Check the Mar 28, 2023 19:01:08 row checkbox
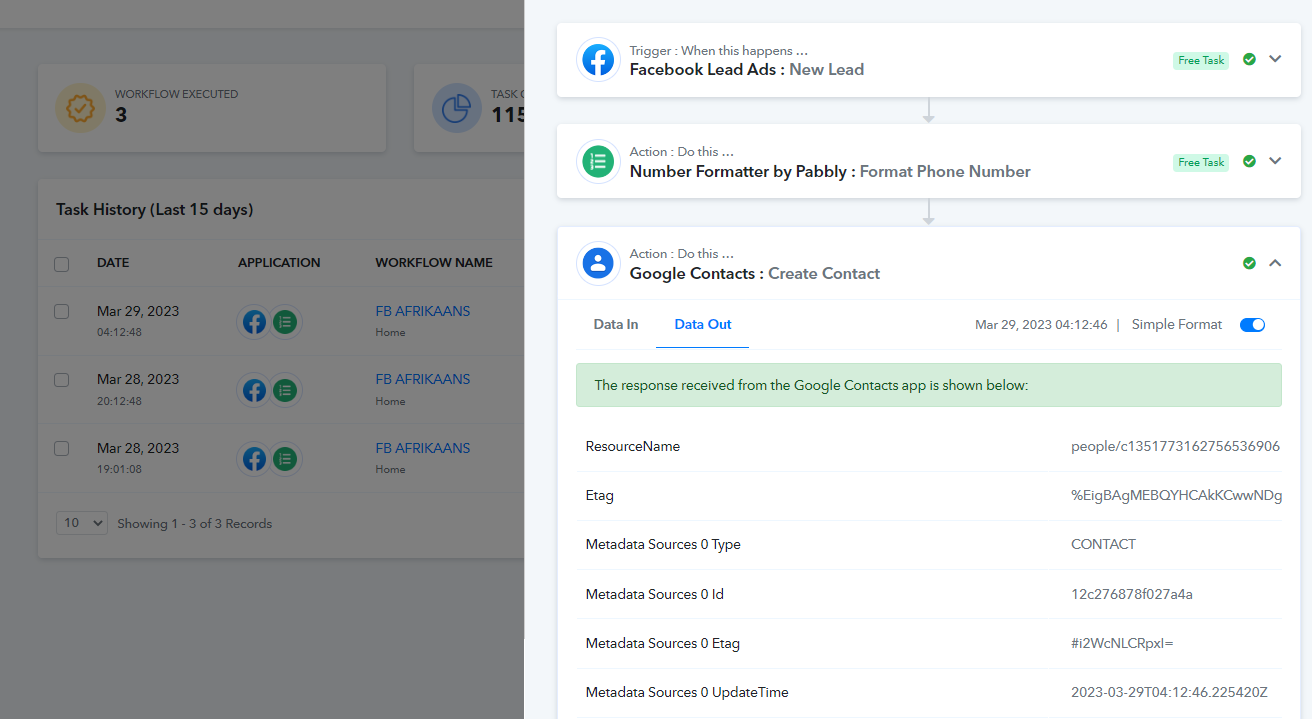The height and width of the screenshot is (719, 1312). tap(62, 448)
